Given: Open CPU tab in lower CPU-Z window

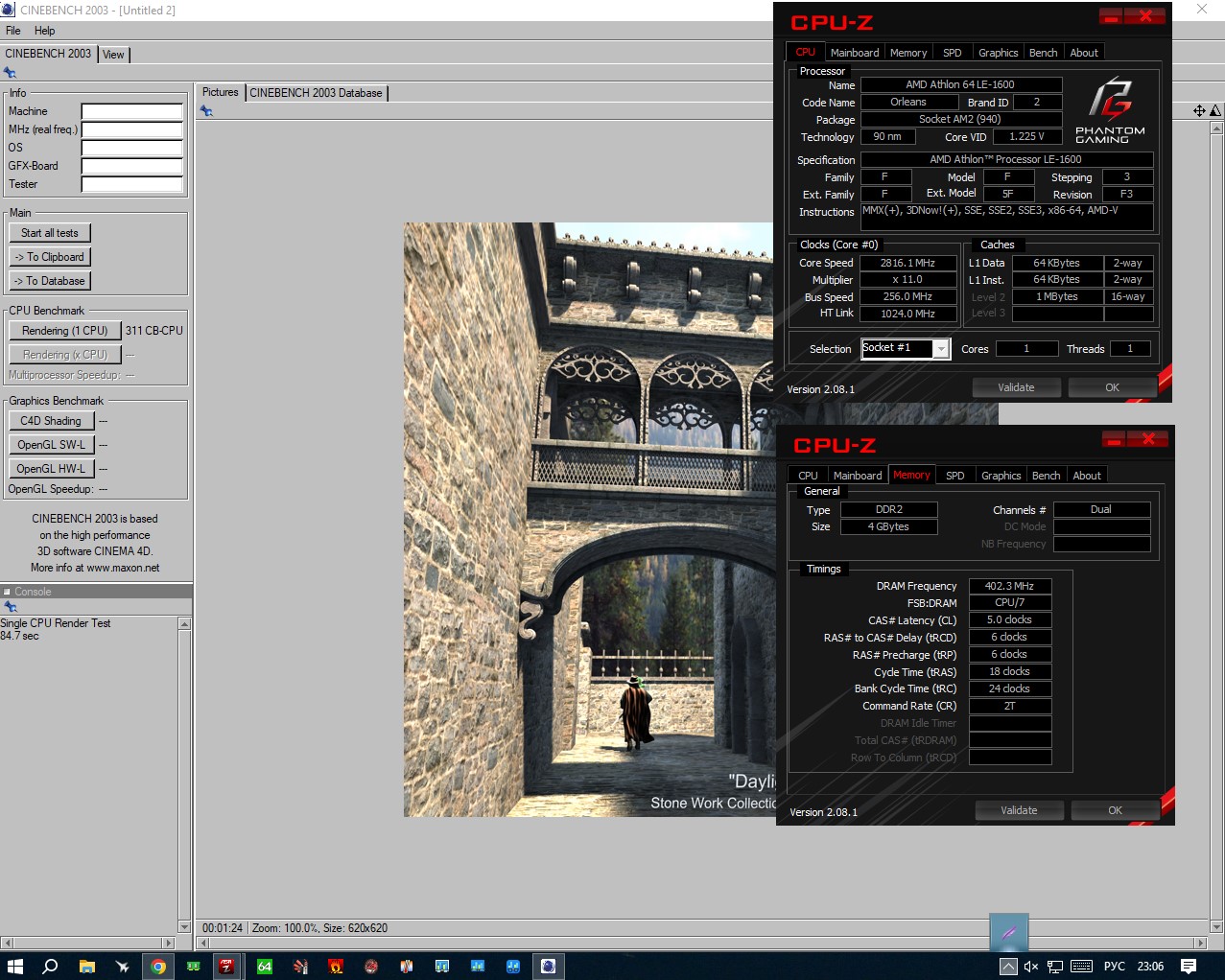Looking at the screenshot, I should pos(808,476).
